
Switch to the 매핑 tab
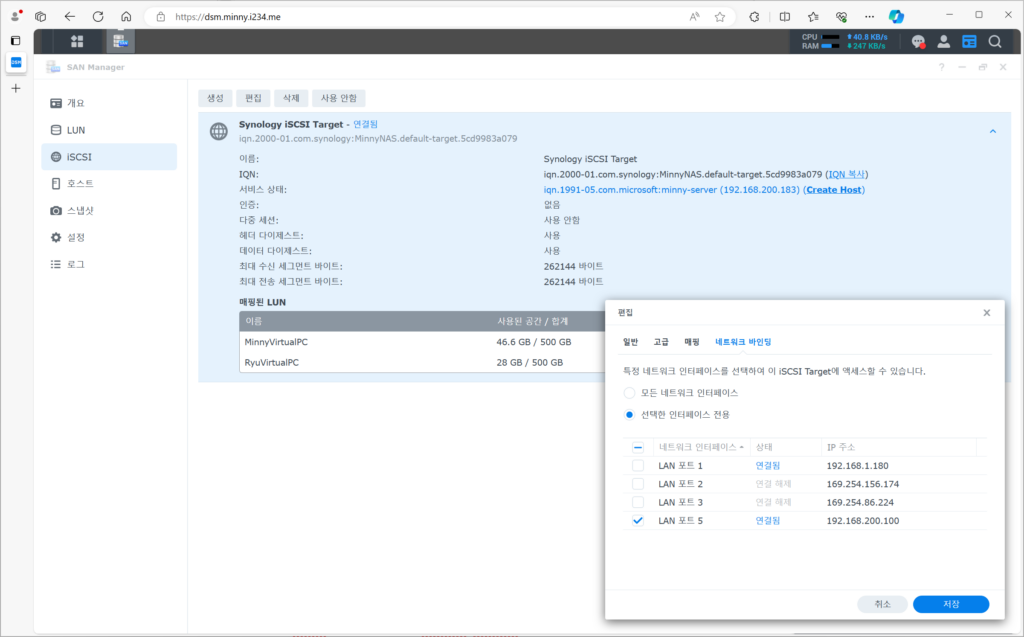pyautogui.click(x=692, y=342)
